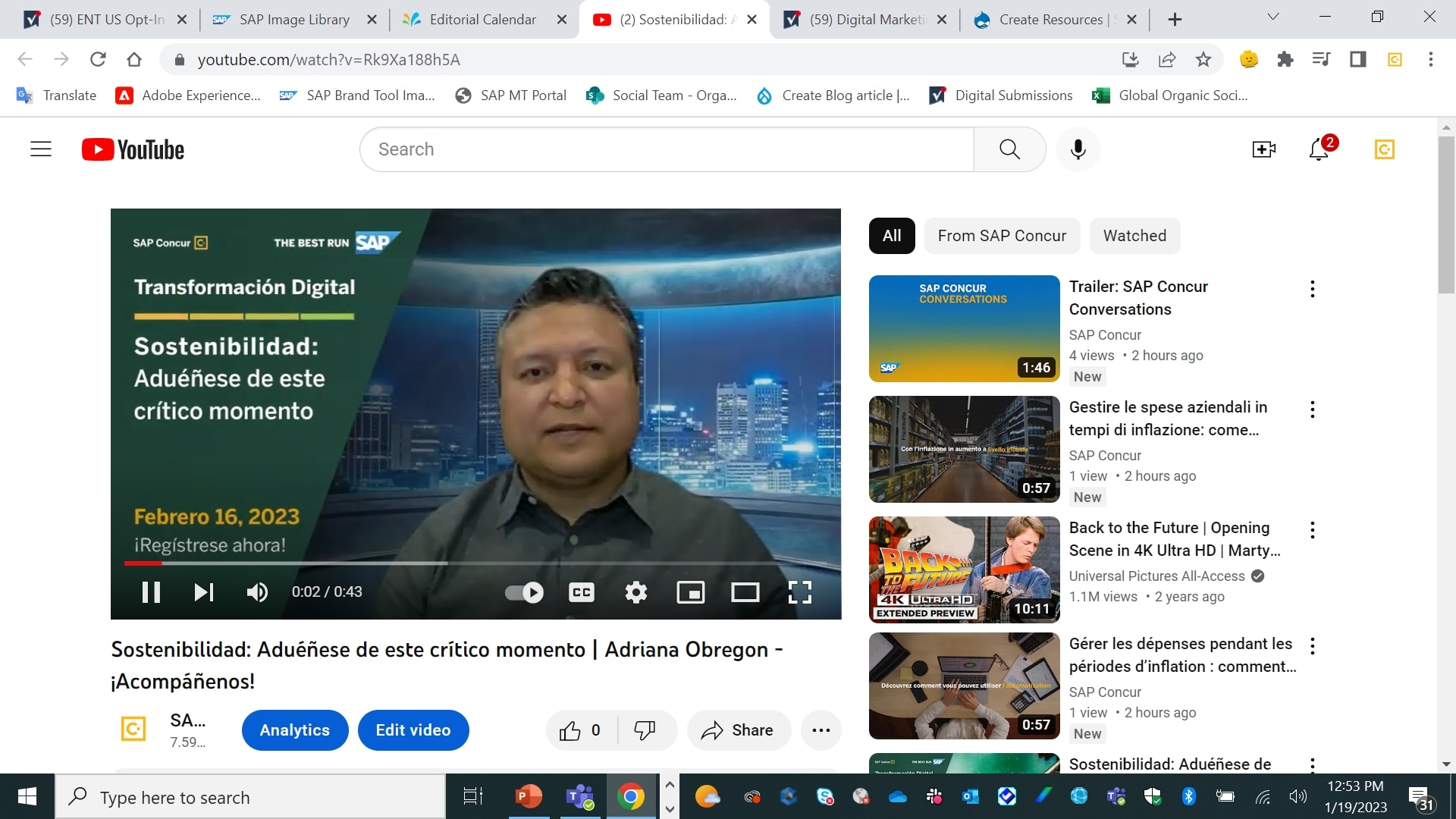Viewport: 1456px width, 819px height.
Task: Pause the playing video
Action: [152, 592]
